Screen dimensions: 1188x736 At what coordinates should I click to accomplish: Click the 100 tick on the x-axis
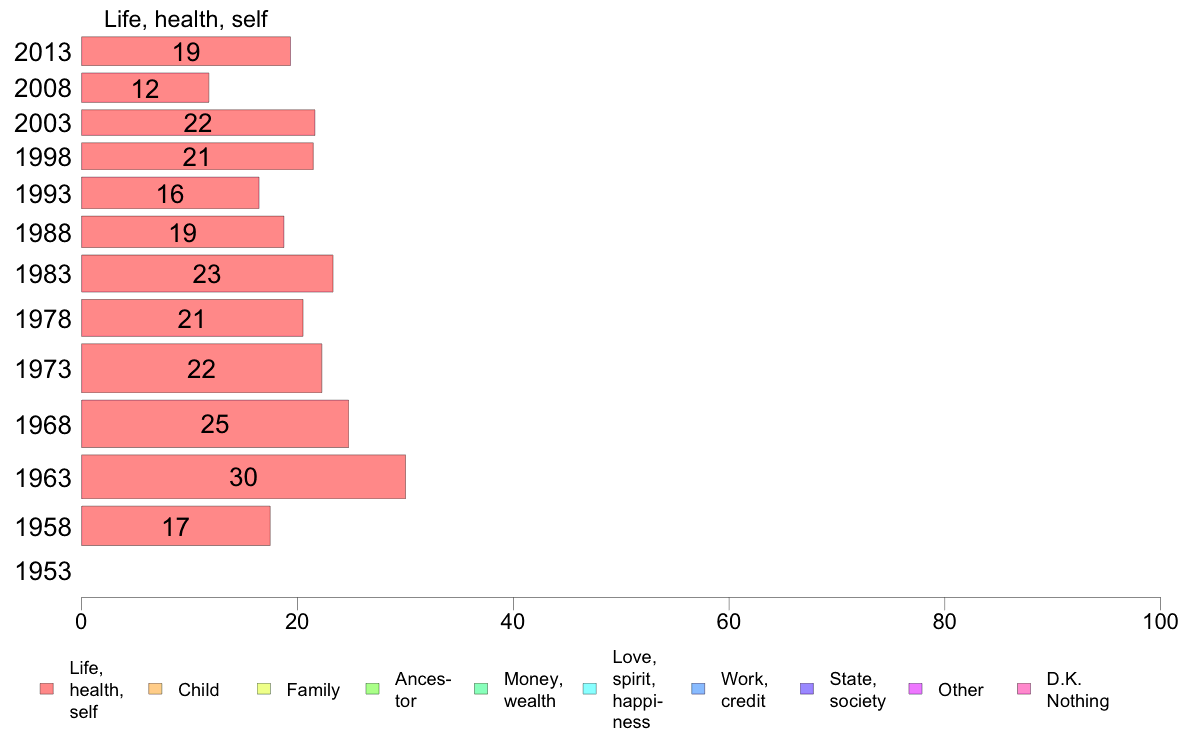click(x=1160, y=622)
